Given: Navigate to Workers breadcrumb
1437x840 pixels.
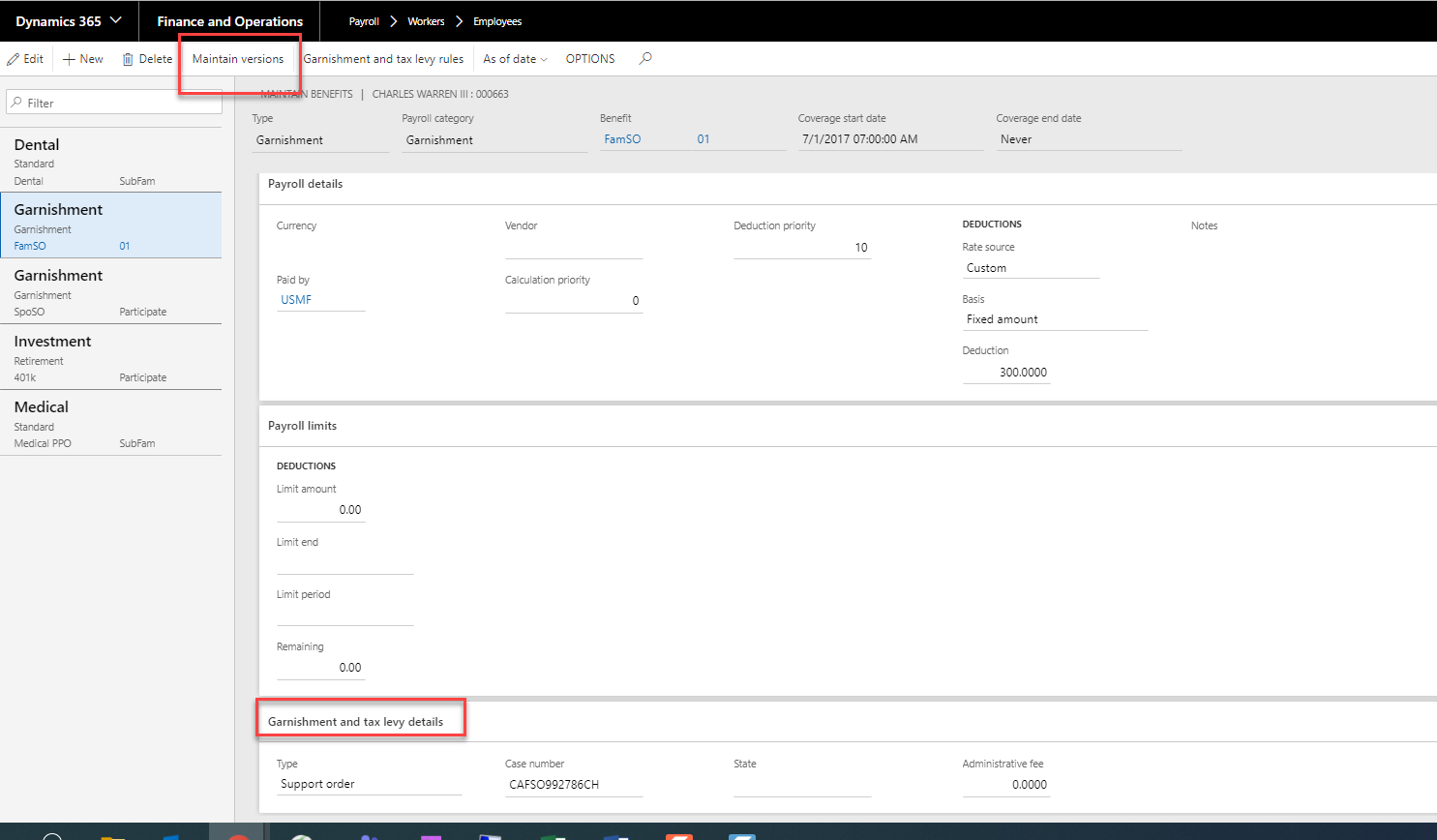Looking at the screenshot, I should [426, 21].
